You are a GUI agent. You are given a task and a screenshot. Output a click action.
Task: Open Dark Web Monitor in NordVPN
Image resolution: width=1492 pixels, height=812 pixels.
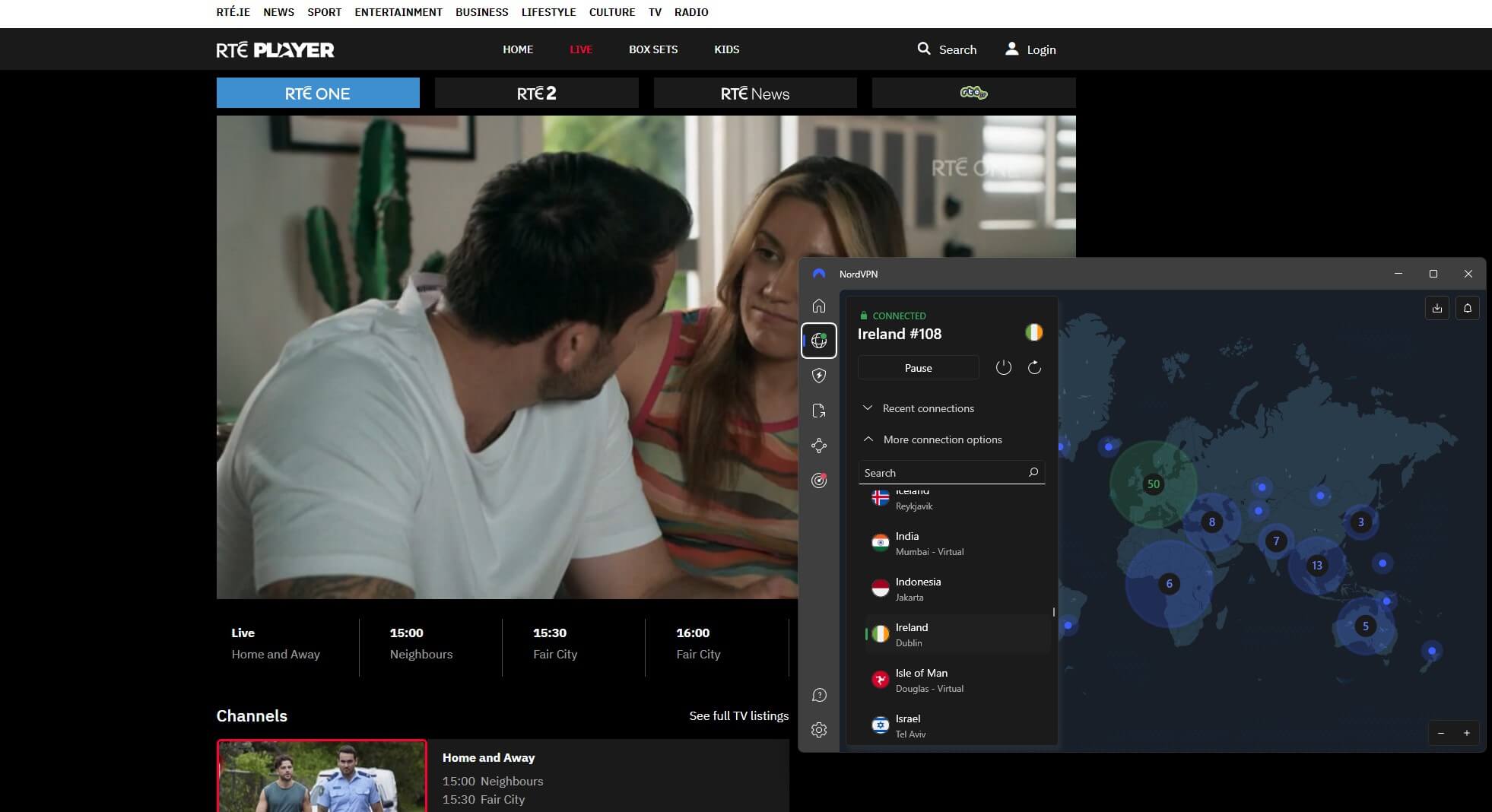point(820,481)
